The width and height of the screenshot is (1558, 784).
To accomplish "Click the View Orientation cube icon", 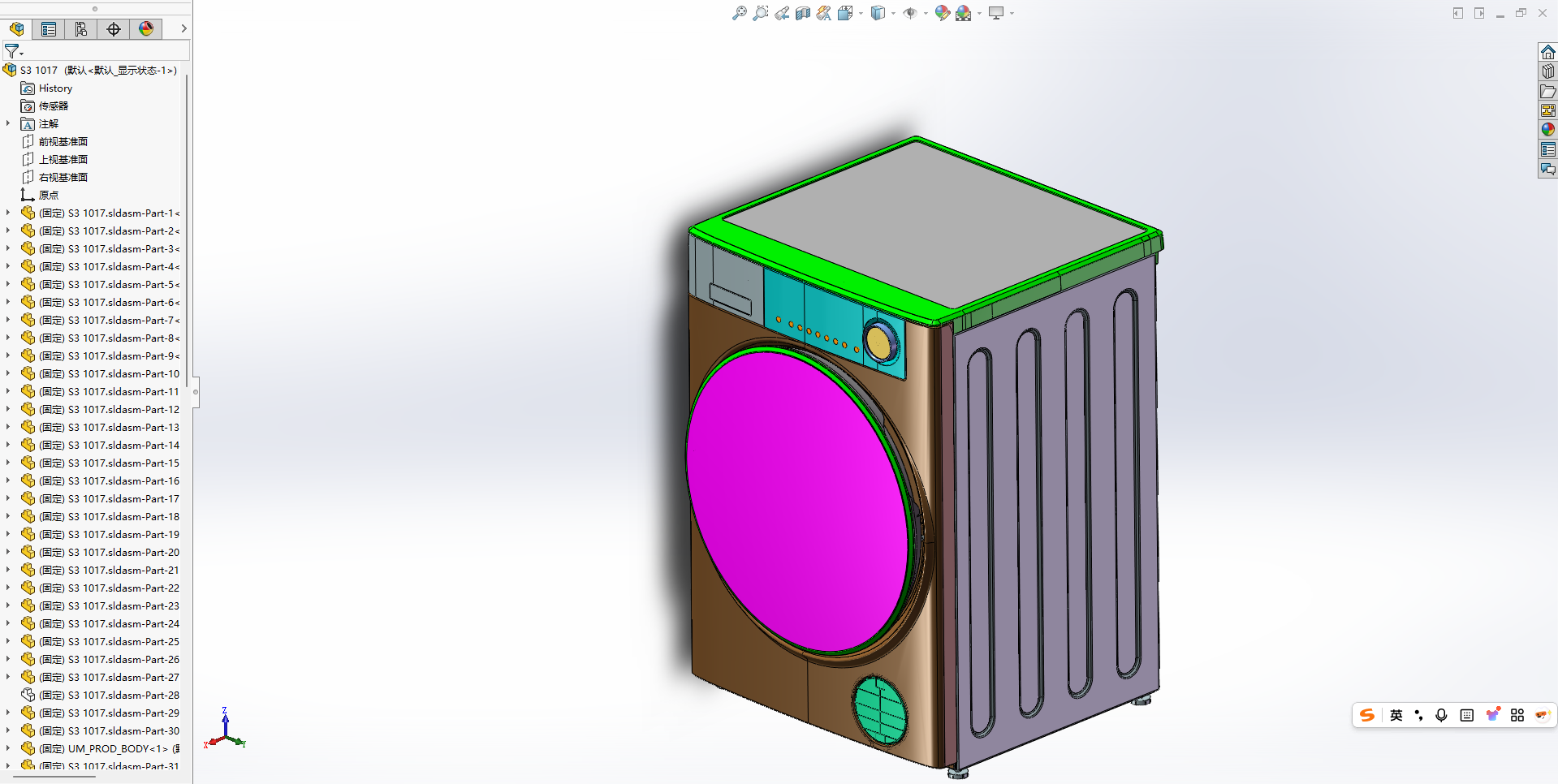I will 845,13.
